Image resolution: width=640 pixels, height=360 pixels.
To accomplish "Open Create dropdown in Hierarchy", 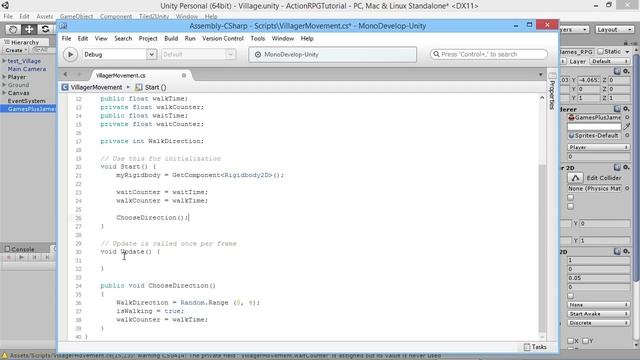I will click(16, 50).
